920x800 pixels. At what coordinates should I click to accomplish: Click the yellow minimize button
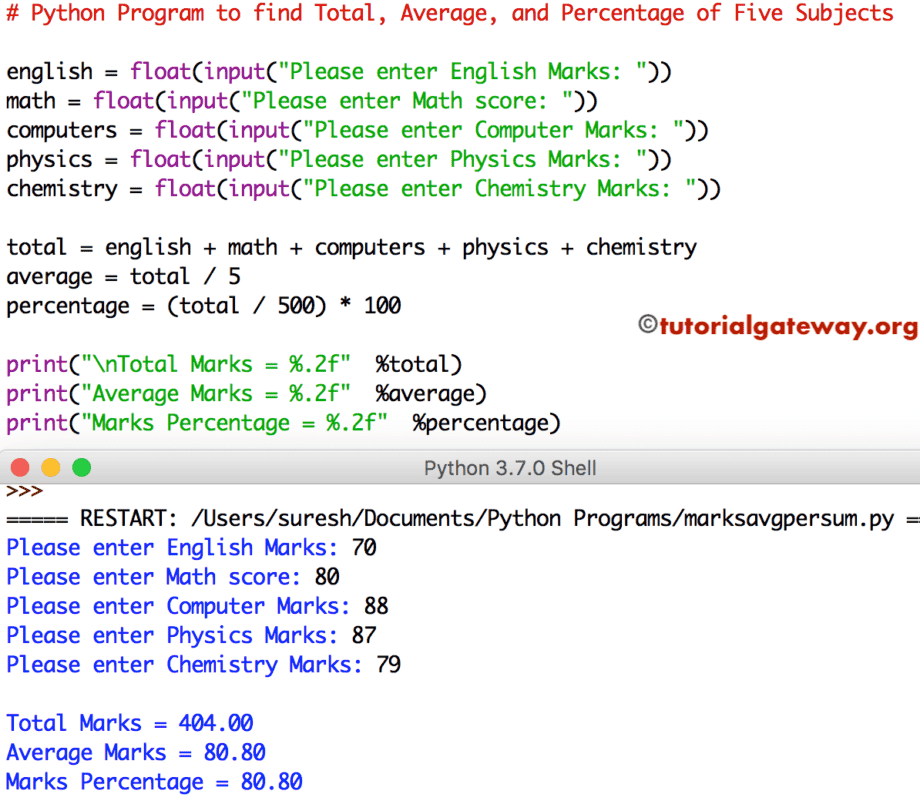click(49, 467)
